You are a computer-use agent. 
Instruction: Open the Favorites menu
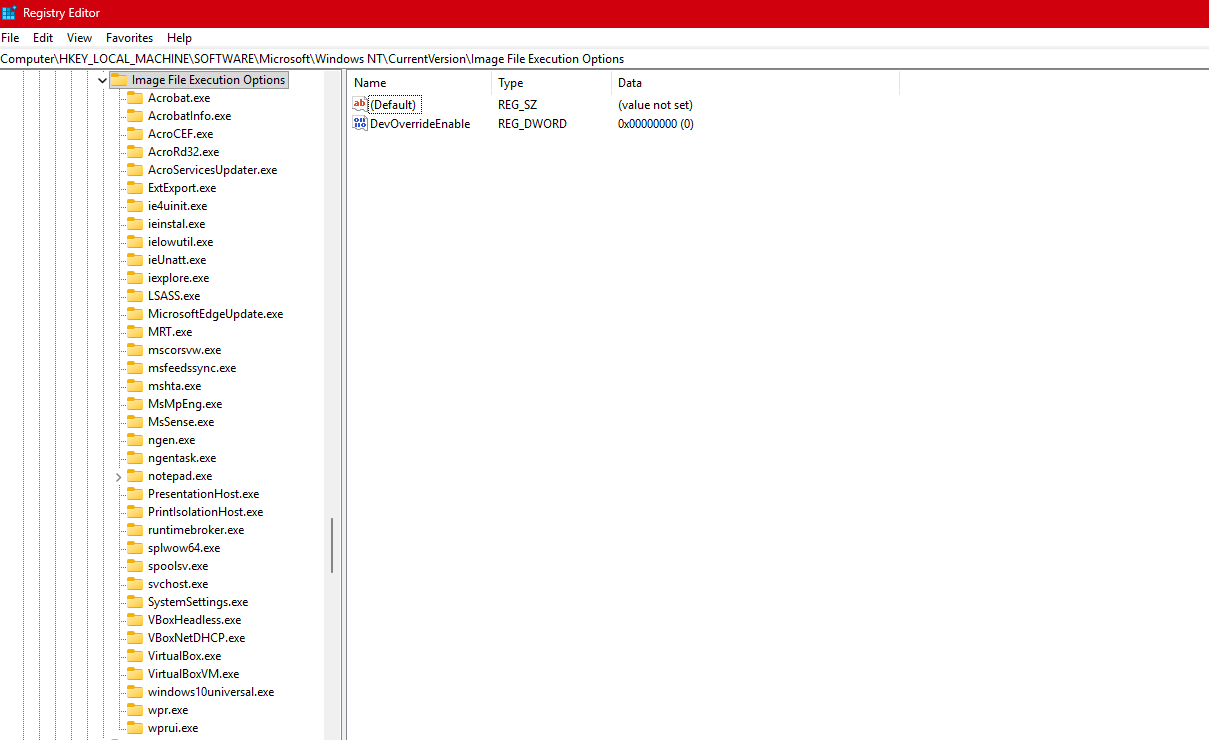click(130, 38)
